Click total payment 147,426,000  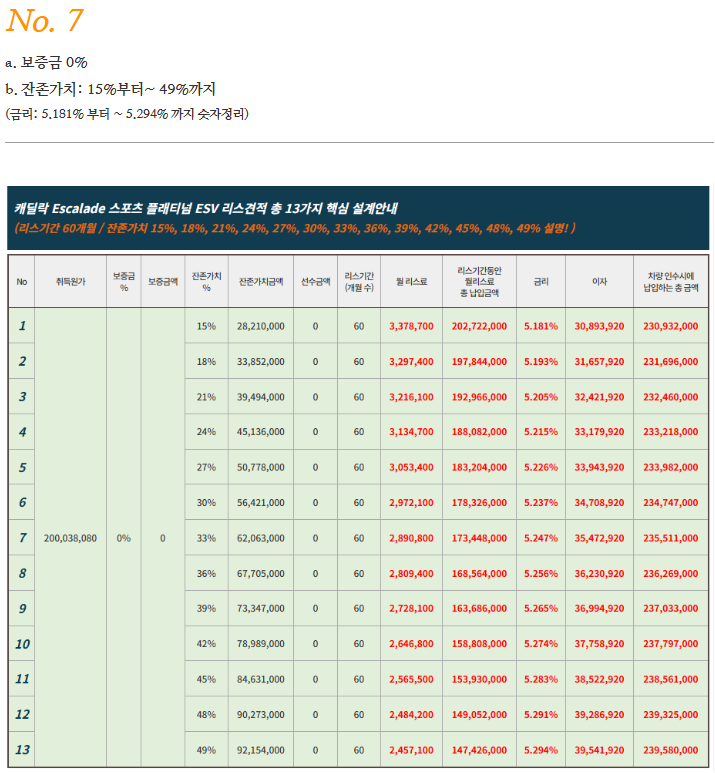(479, 750)
